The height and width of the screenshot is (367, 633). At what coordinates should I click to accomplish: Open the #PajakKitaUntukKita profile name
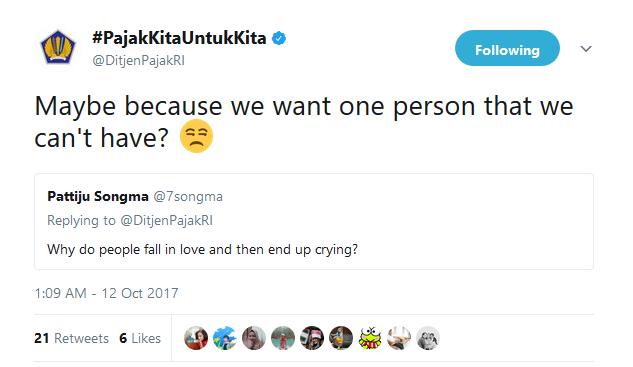point(179,38)
